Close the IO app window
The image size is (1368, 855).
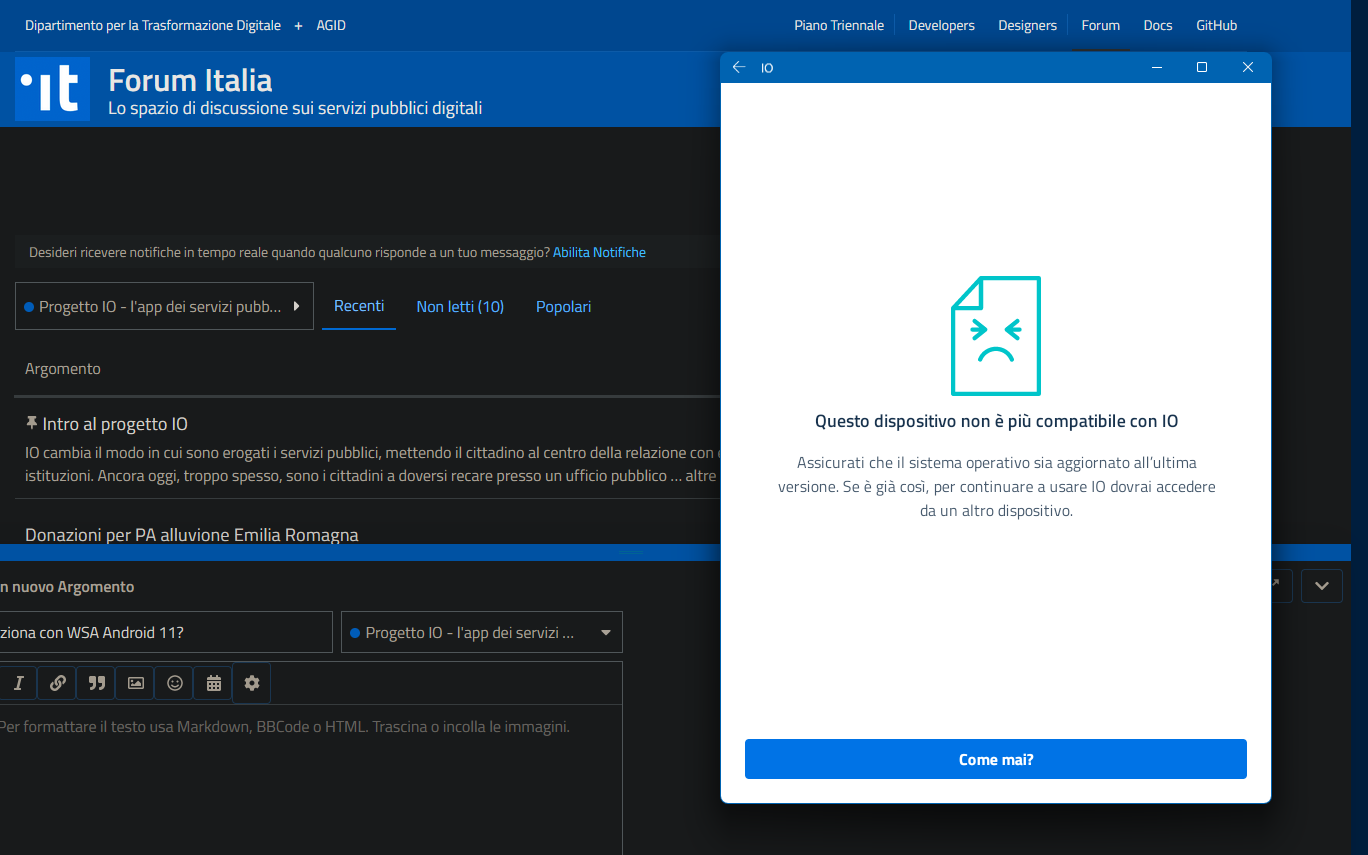(1248, 67)
